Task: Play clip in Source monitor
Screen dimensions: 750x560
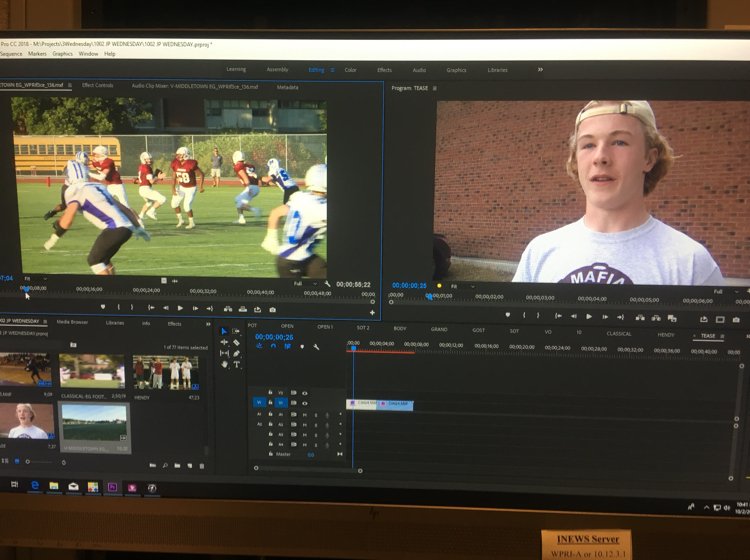Action: pos(180,308)
